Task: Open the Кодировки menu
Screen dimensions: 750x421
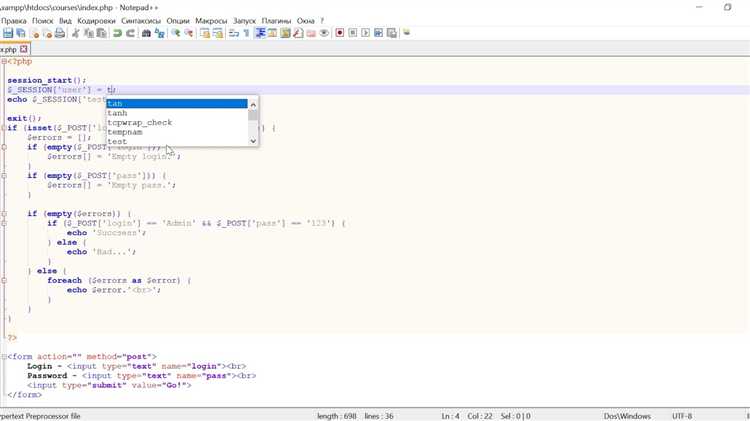Action: click(96, 21)
